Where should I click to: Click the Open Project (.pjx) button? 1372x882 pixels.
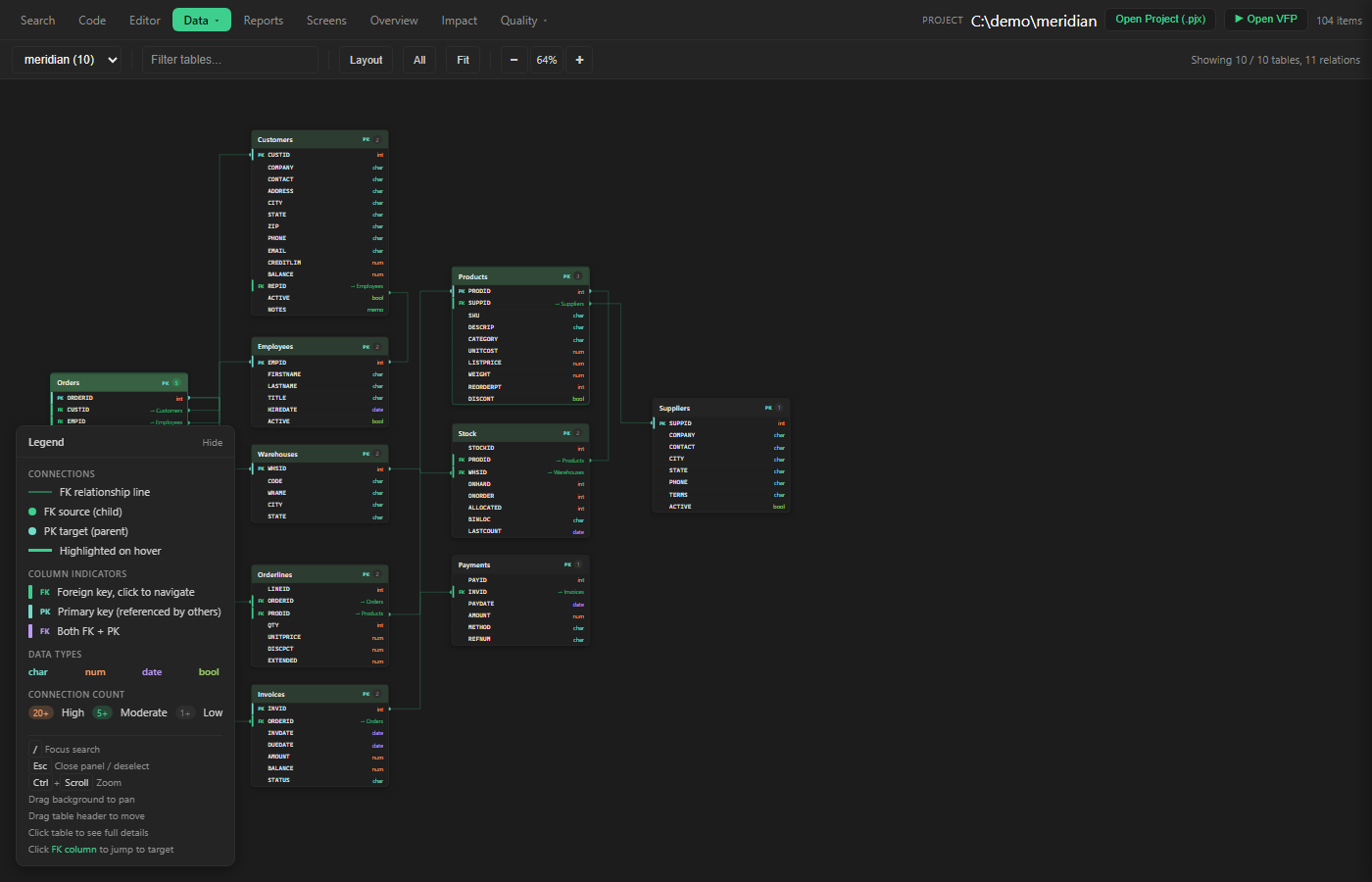[1160, 20]
